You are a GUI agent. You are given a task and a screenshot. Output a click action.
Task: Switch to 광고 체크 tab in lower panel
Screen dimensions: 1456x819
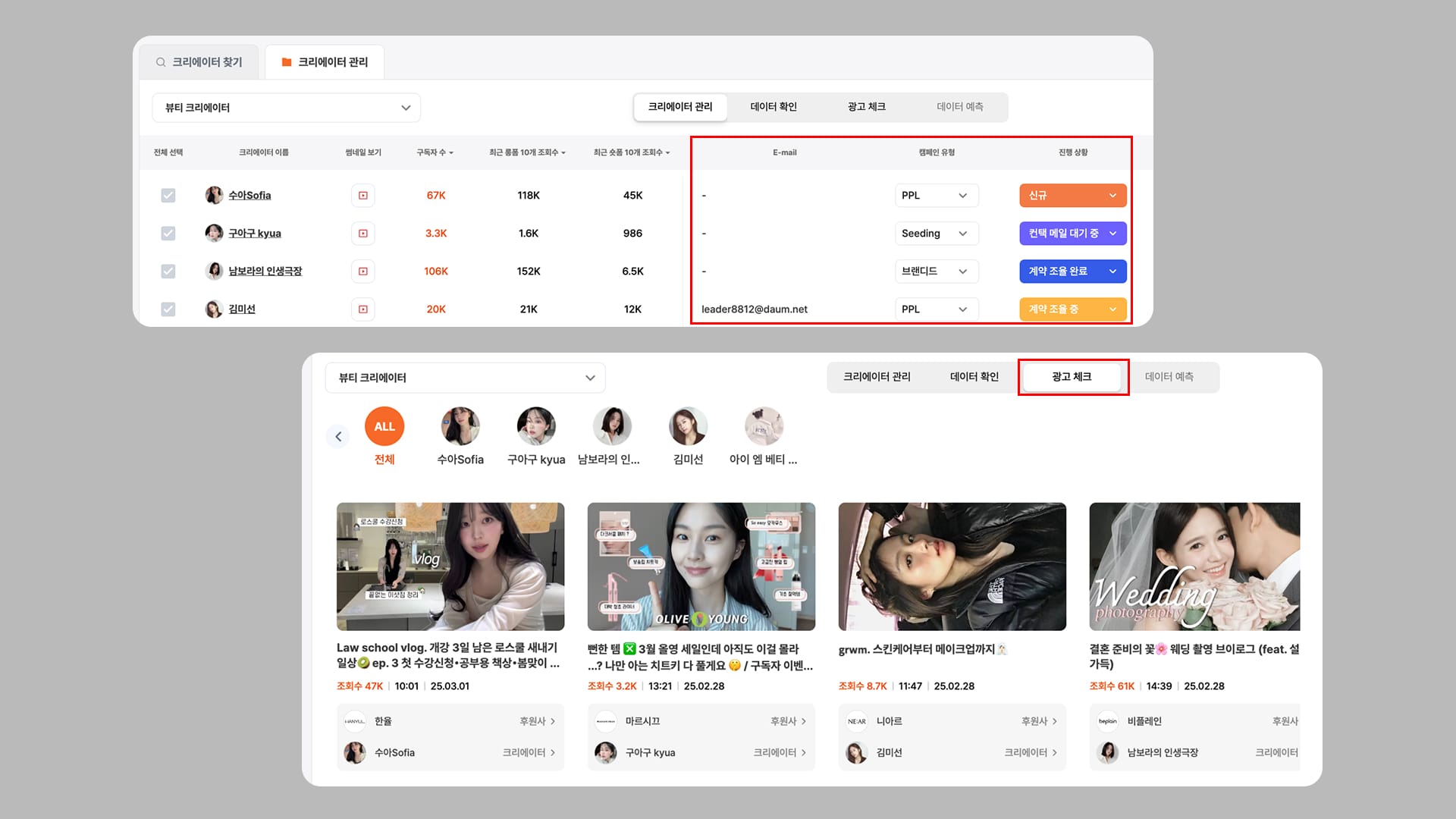(1072, 377)
